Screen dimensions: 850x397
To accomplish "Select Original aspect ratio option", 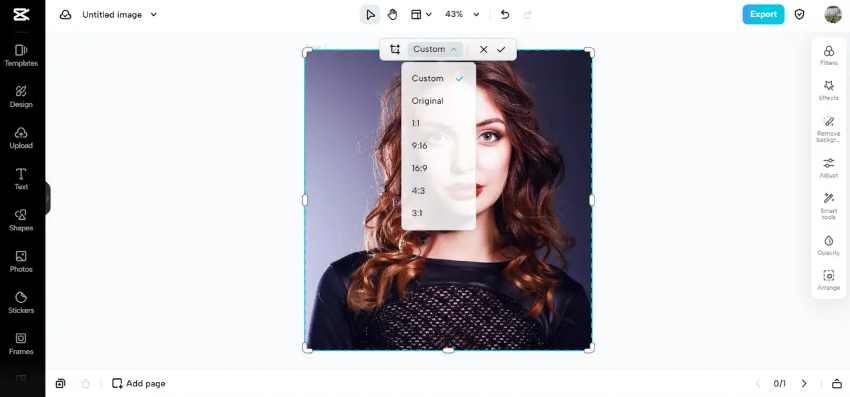I will point(438,101).
